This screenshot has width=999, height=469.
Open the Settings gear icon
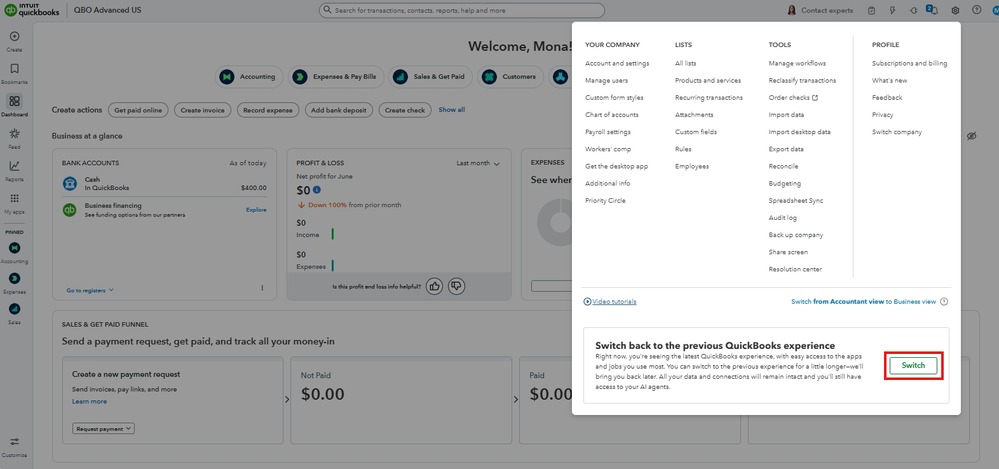[x=955, y=10]
